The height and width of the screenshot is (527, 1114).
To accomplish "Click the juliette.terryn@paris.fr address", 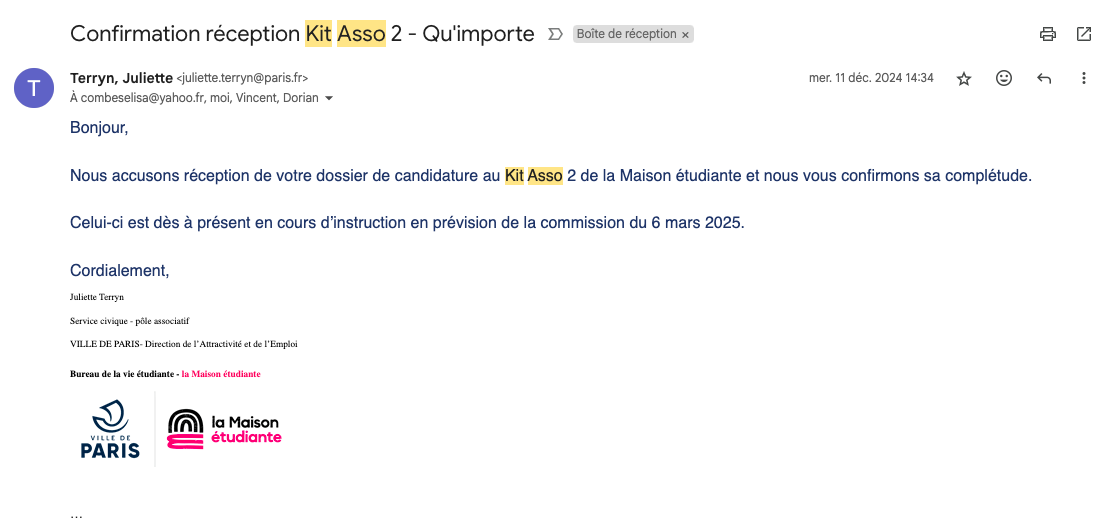I will 242,78.
